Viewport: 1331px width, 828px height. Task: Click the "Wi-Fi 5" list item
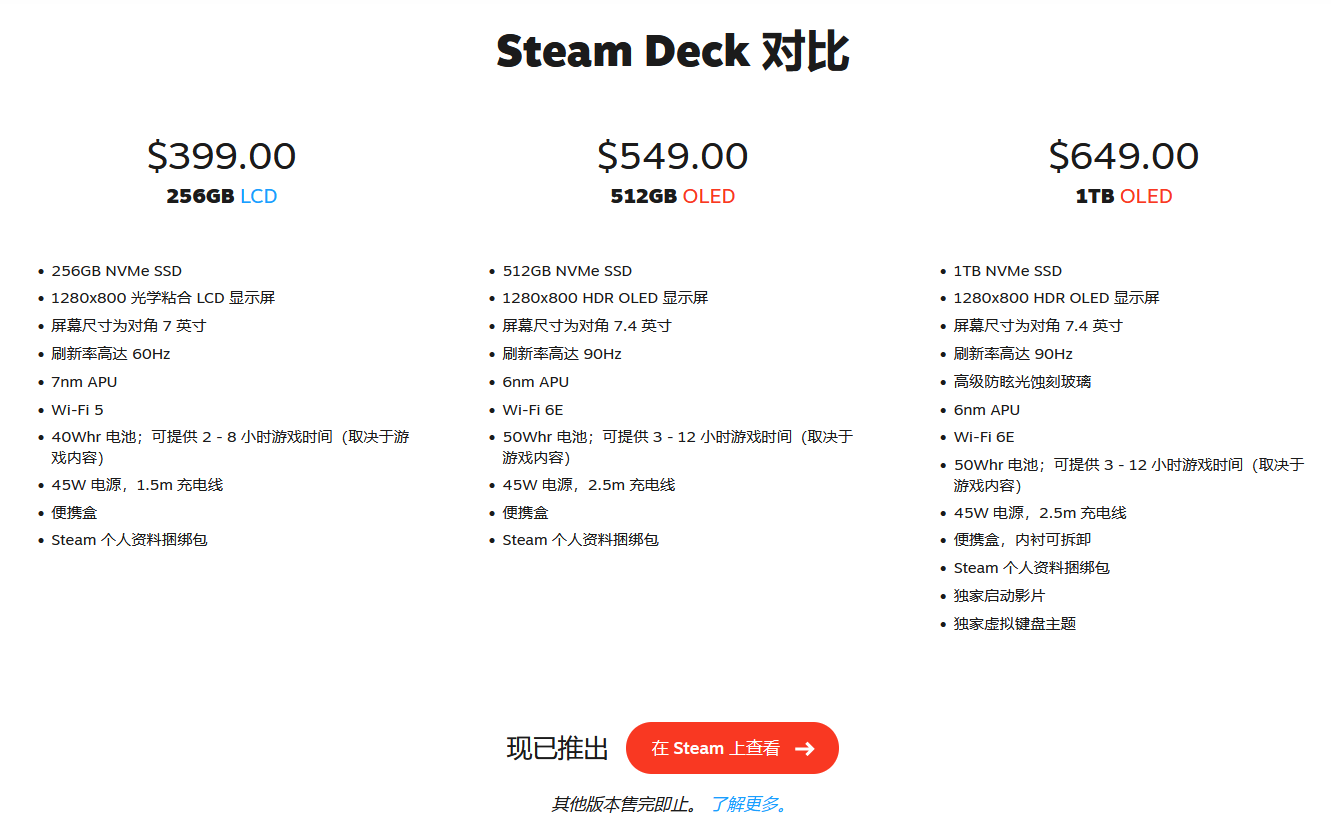coord(77,409)
